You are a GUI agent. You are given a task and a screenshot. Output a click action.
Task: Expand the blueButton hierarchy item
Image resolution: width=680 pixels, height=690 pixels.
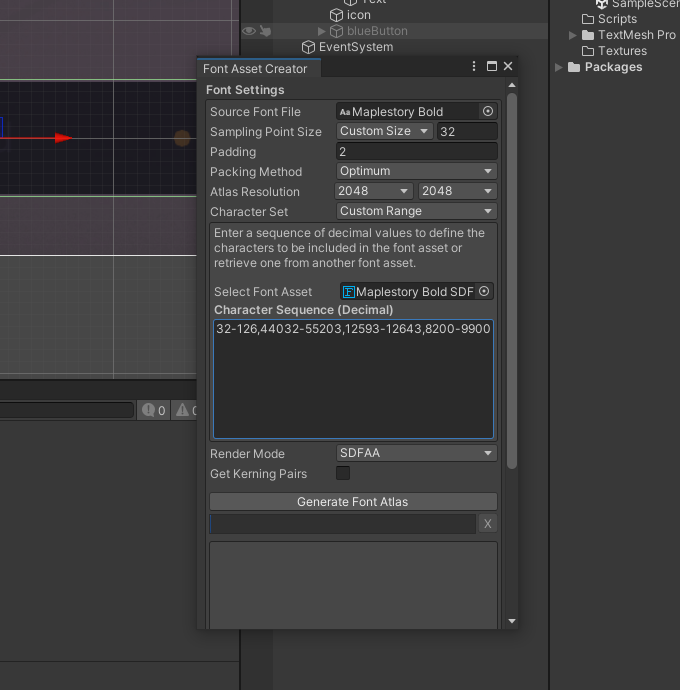click(321, 31)
